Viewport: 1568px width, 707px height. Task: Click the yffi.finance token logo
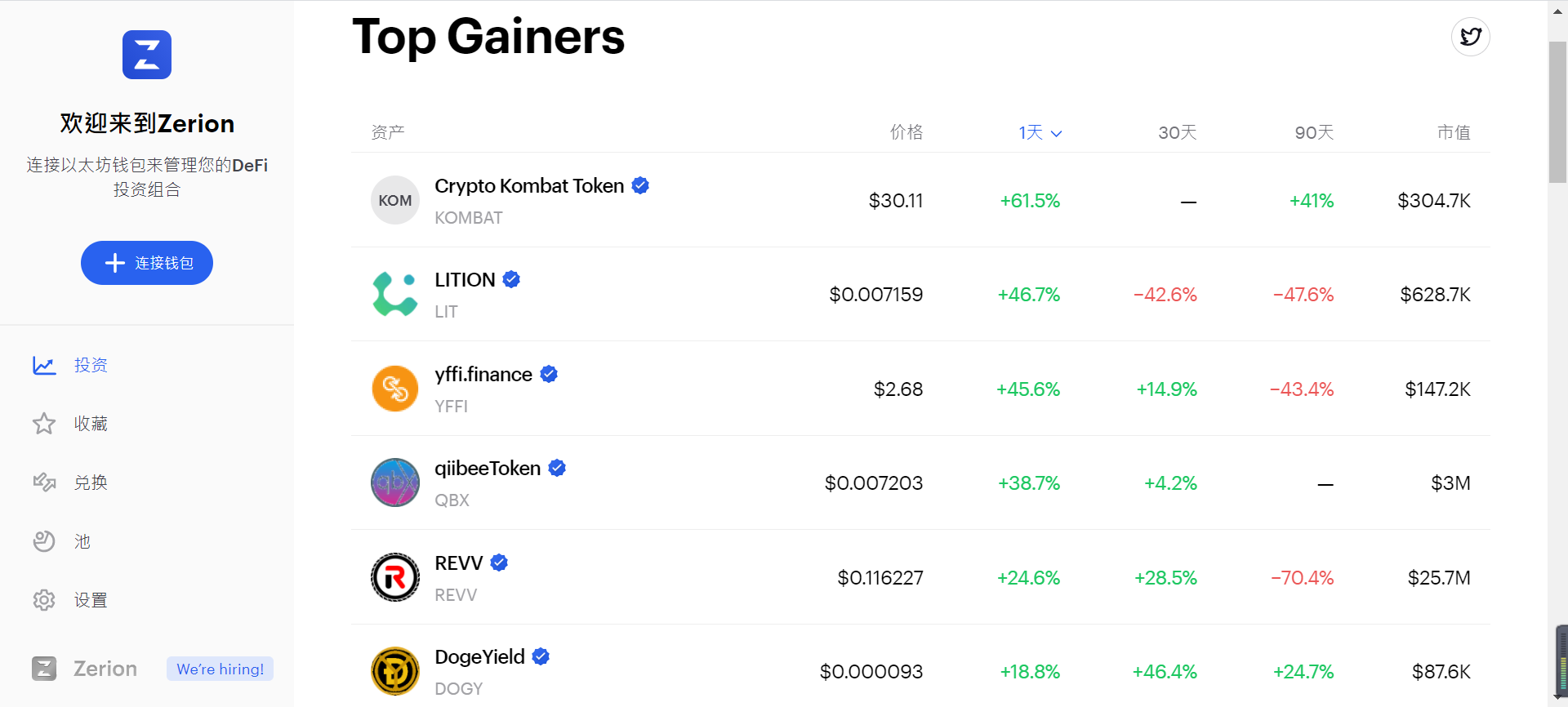(395, 389)
